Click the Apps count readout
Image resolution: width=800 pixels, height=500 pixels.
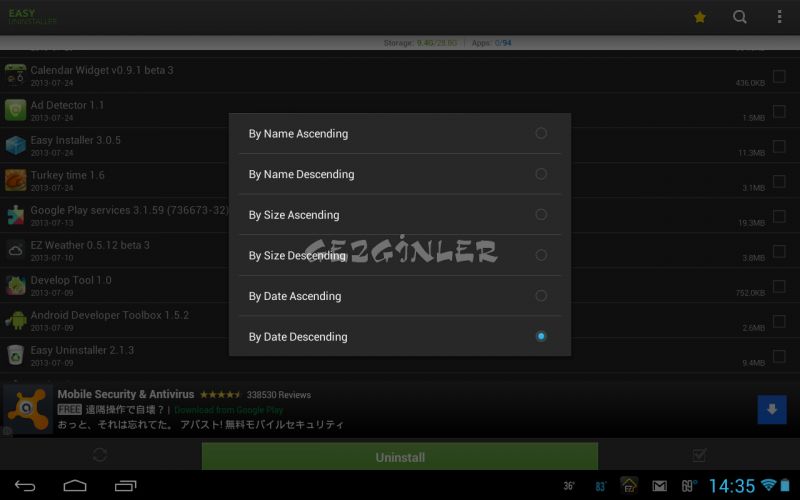tap(491, 43)
